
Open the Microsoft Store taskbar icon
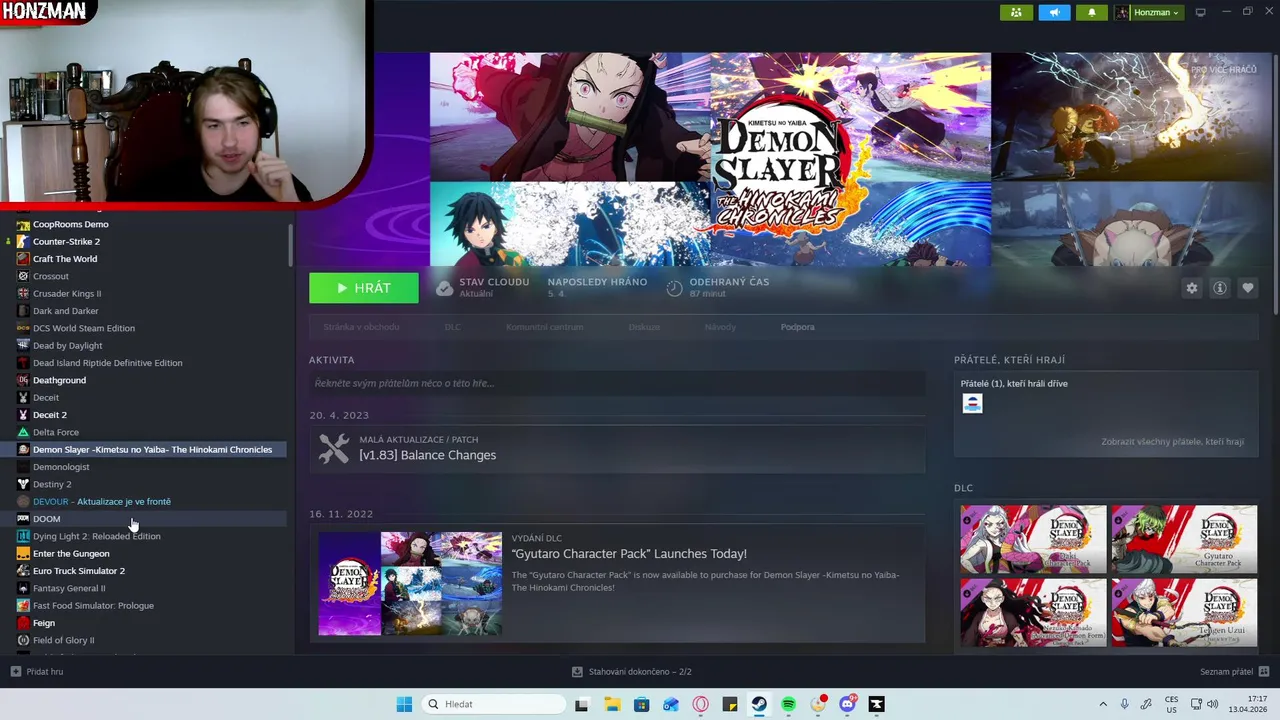(642, 704)
